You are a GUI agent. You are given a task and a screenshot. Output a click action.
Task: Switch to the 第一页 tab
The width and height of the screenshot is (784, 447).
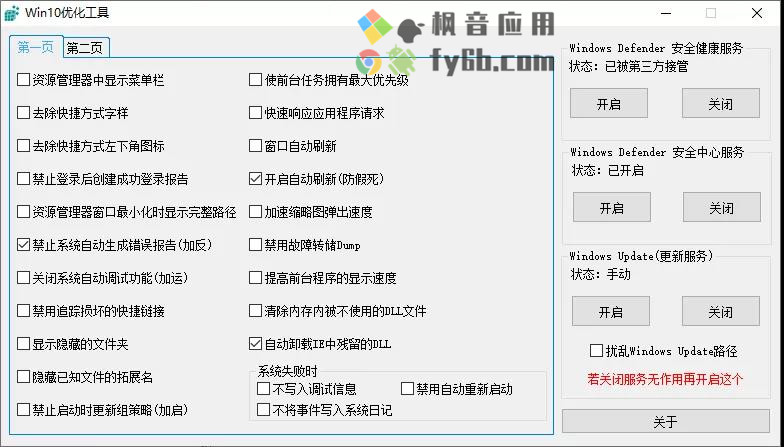[36, 47]
